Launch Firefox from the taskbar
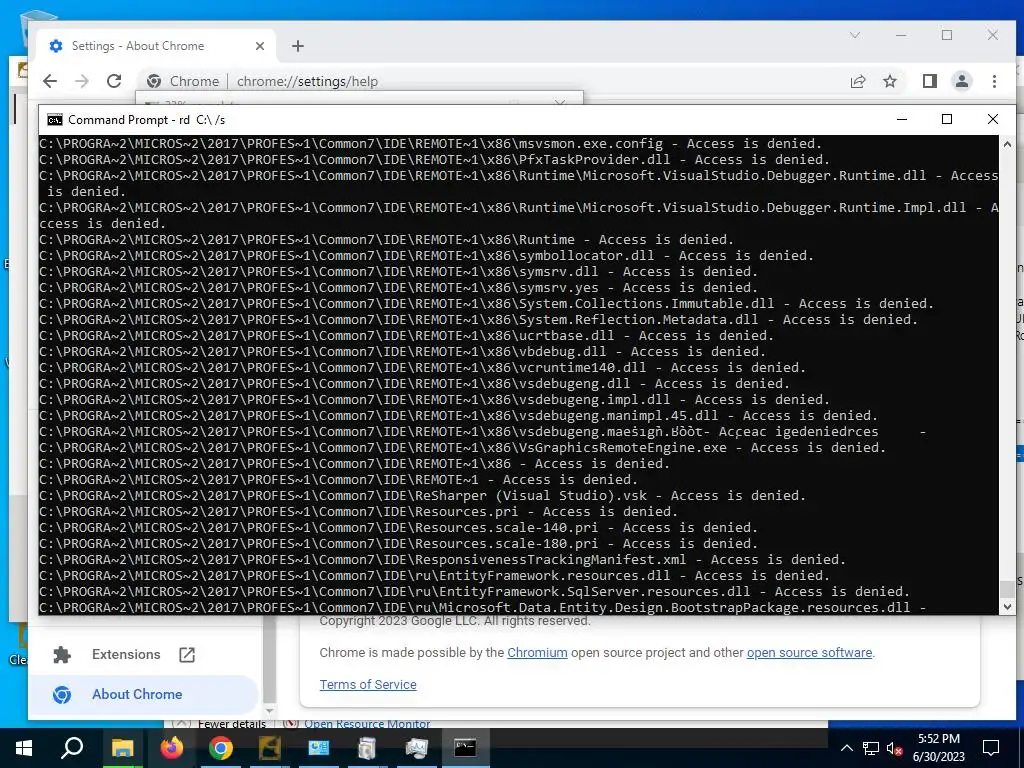This screenshot has height=768, width=1024. 172,748
